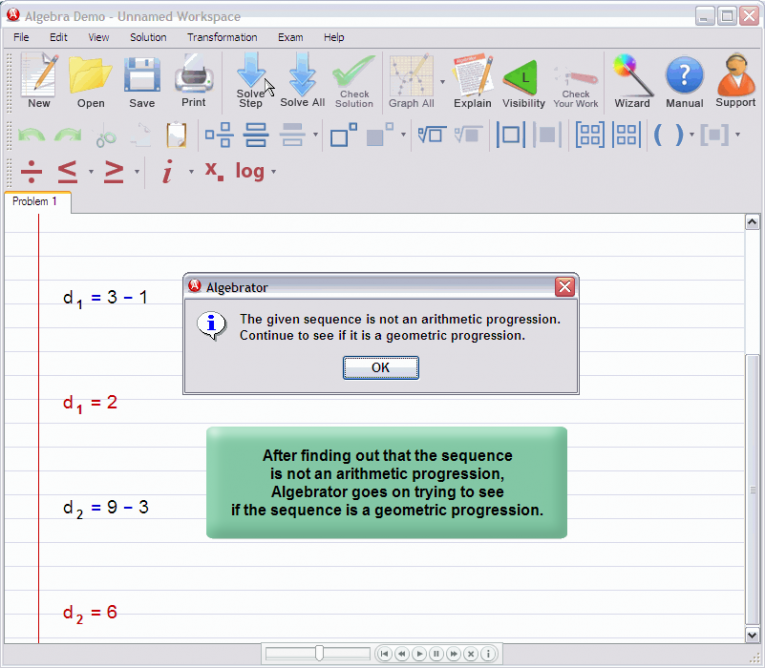Click the Graph All icon

pos(411,81)
